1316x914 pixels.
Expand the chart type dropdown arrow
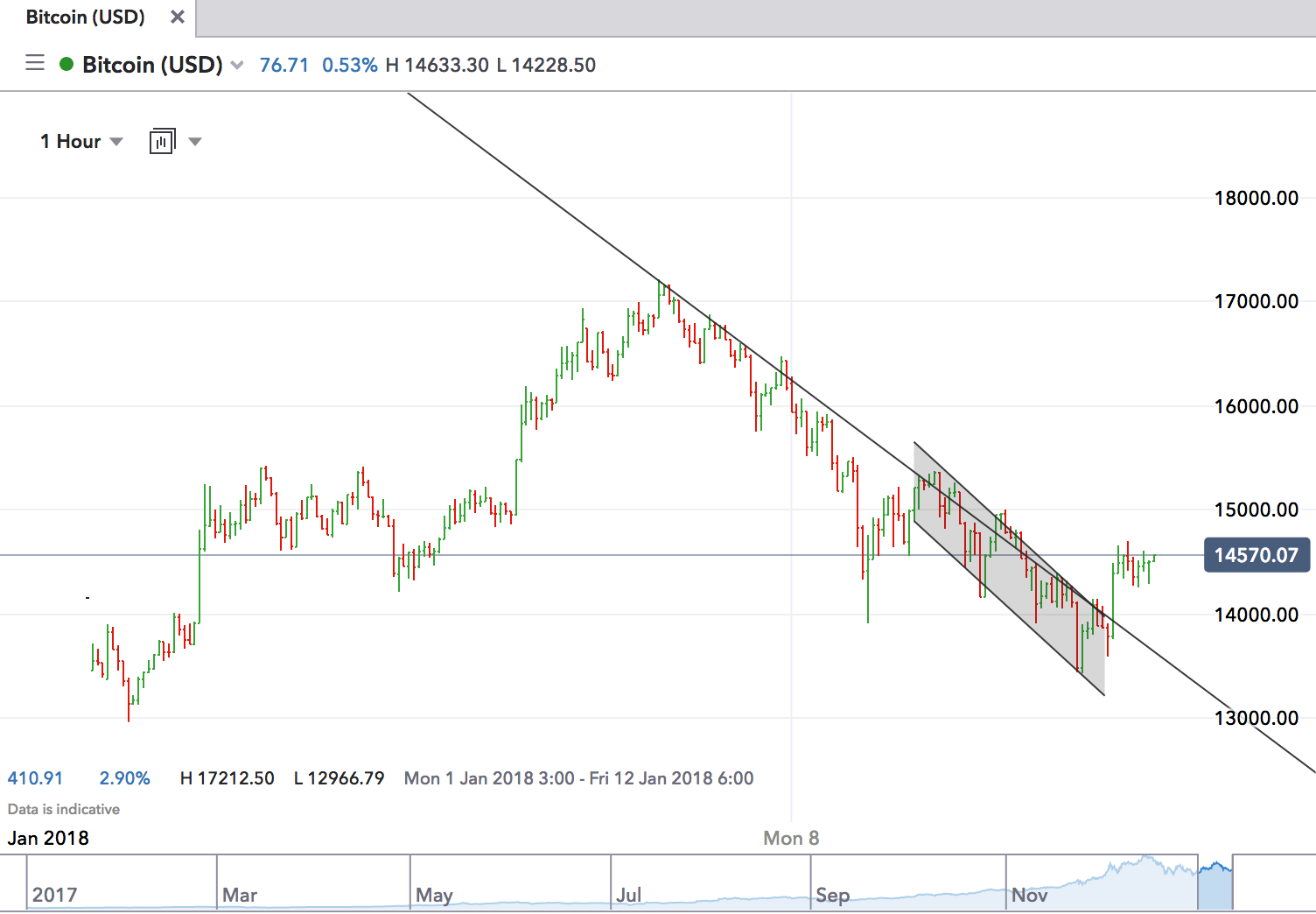pyautogui.click(x=195, y=142)
